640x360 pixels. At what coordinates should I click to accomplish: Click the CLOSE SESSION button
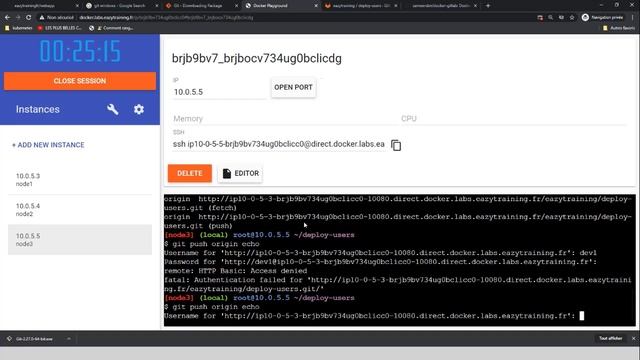point(80,81)
